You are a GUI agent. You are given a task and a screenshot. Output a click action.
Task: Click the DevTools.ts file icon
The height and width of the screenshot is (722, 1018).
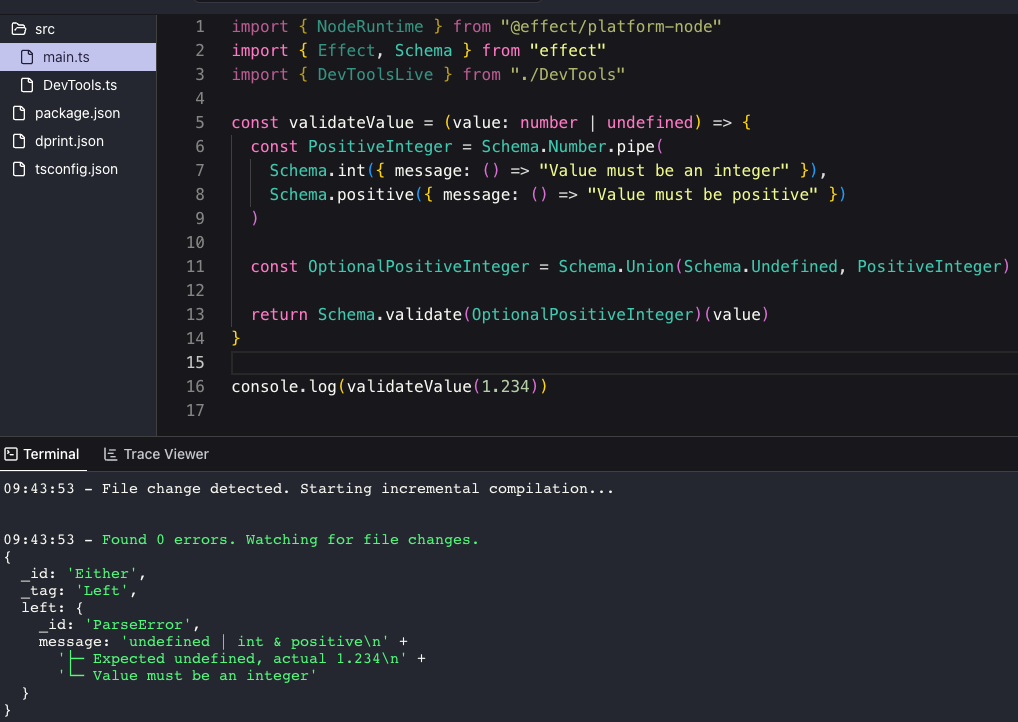click(27, 85)
